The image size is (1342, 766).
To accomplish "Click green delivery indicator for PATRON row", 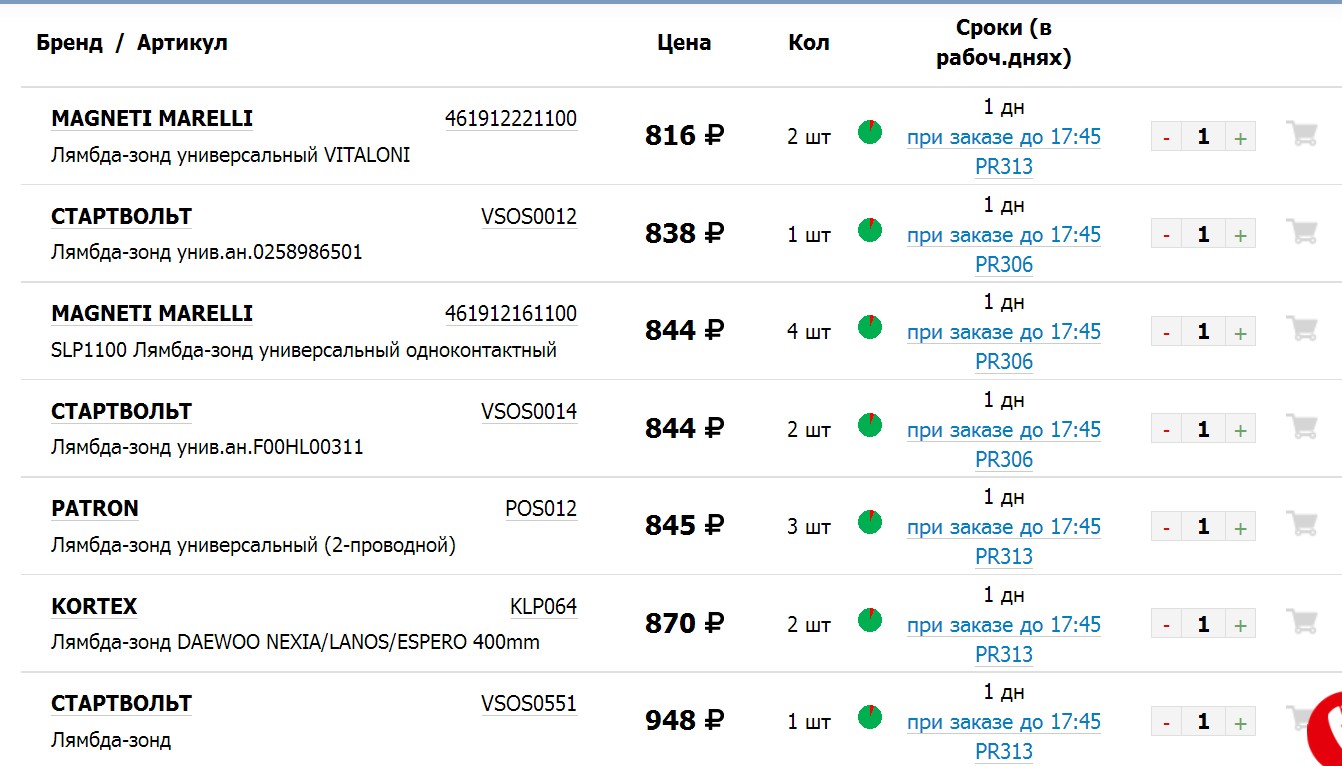I will [x=870, y=522].
